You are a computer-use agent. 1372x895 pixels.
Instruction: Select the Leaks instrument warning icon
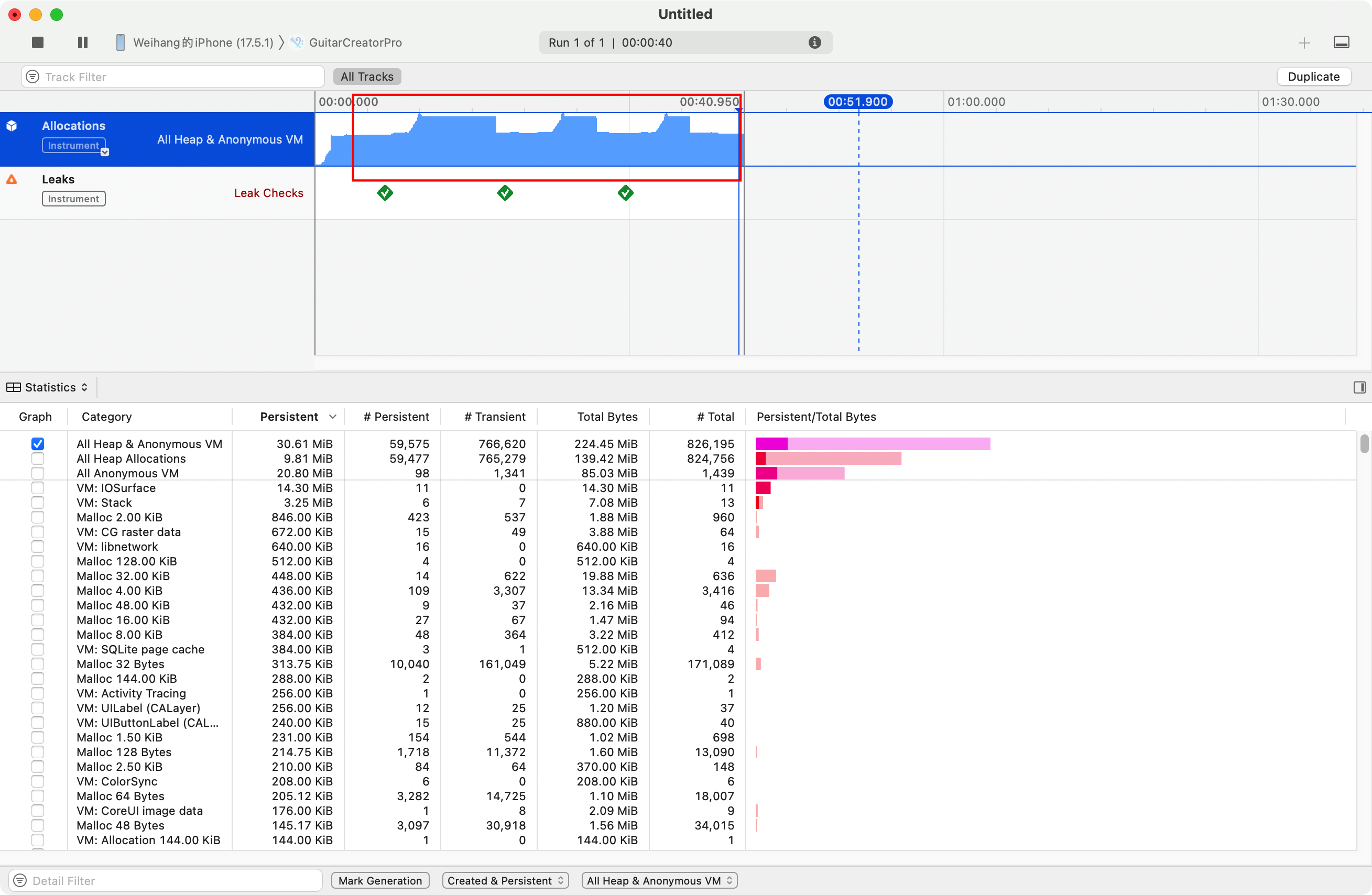click(x=12, y=179)
